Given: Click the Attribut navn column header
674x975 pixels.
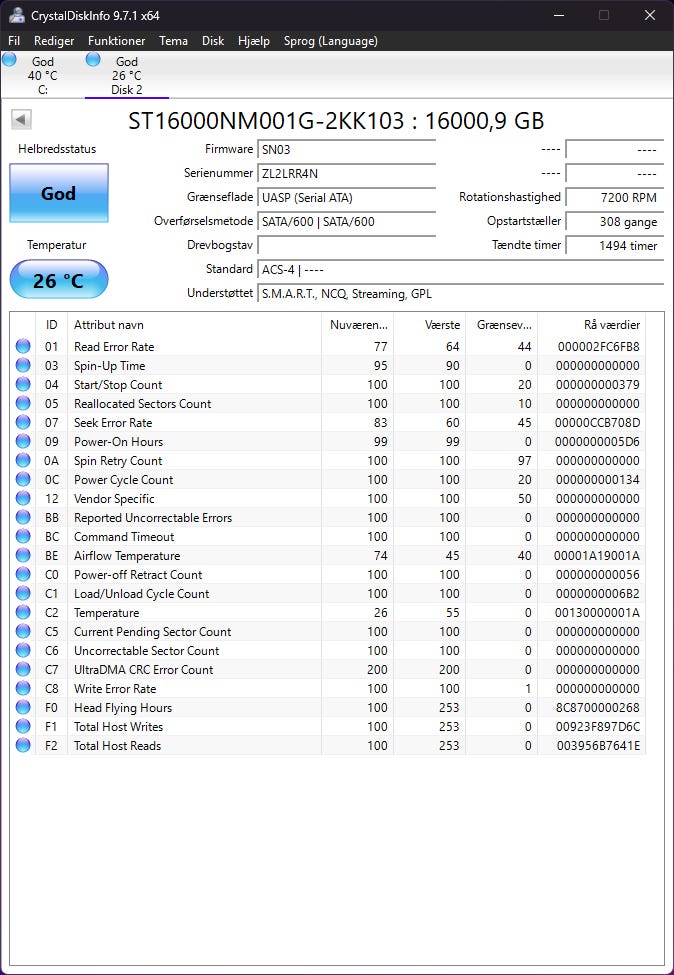Looking at the screenshot, I should 193,325.
